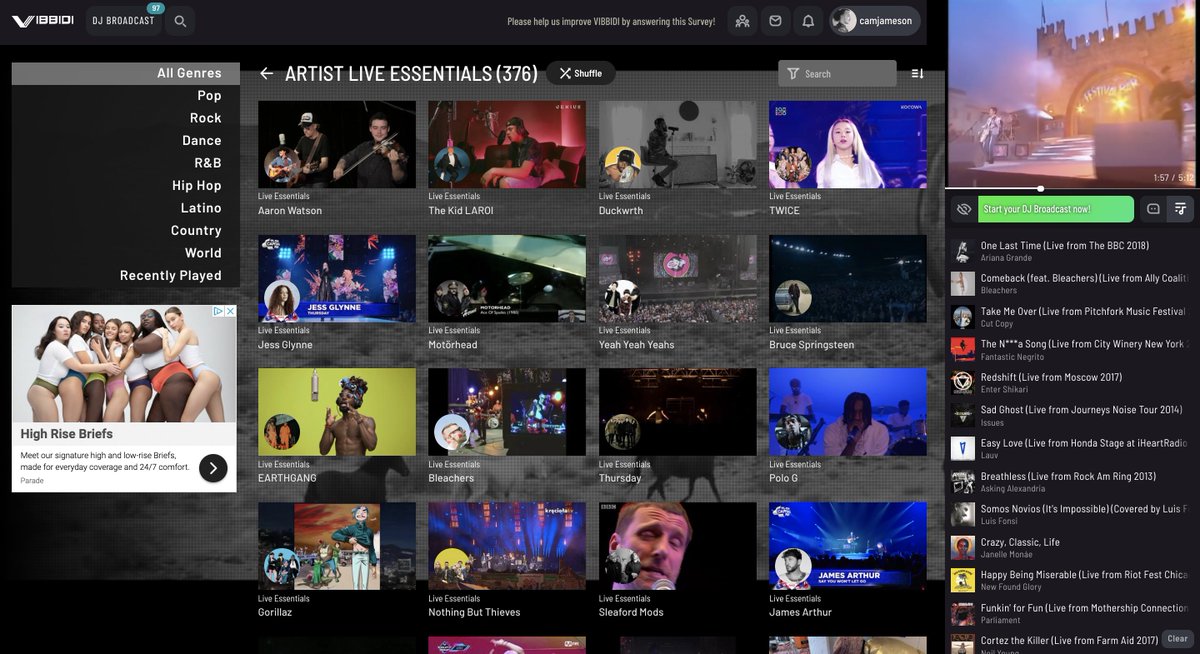Open the TWICE thumbnail

pyautogui.click(x=848, y=144)
